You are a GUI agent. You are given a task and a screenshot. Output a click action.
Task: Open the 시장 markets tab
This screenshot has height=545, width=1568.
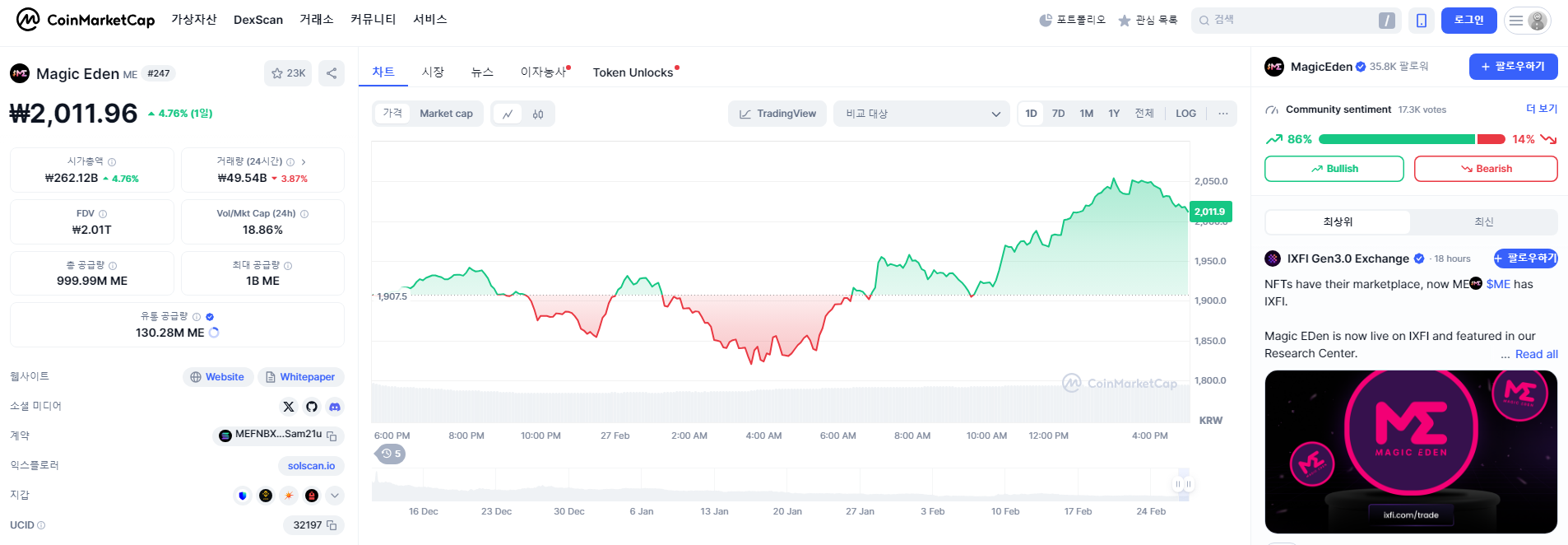click(433, 72)
